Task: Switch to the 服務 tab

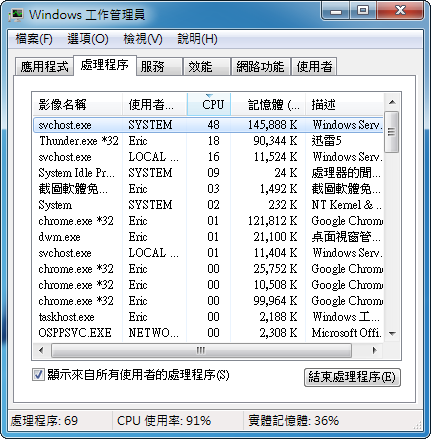Action: [159, 67]
